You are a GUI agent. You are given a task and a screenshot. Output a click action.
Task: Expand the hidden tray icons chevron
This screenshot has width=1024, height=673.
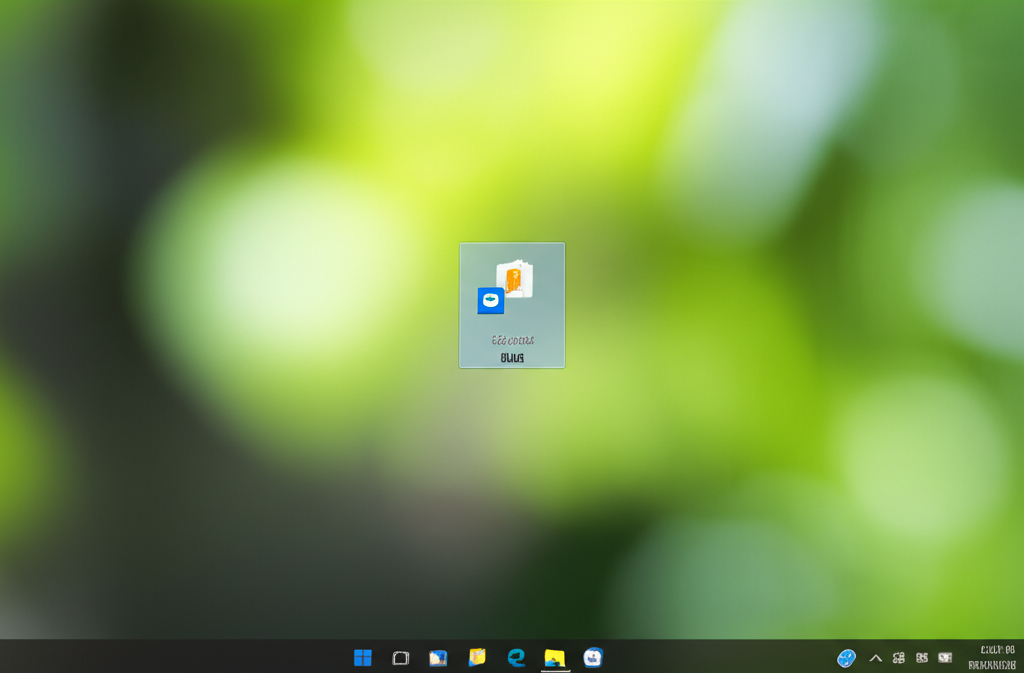click(876, 658)
